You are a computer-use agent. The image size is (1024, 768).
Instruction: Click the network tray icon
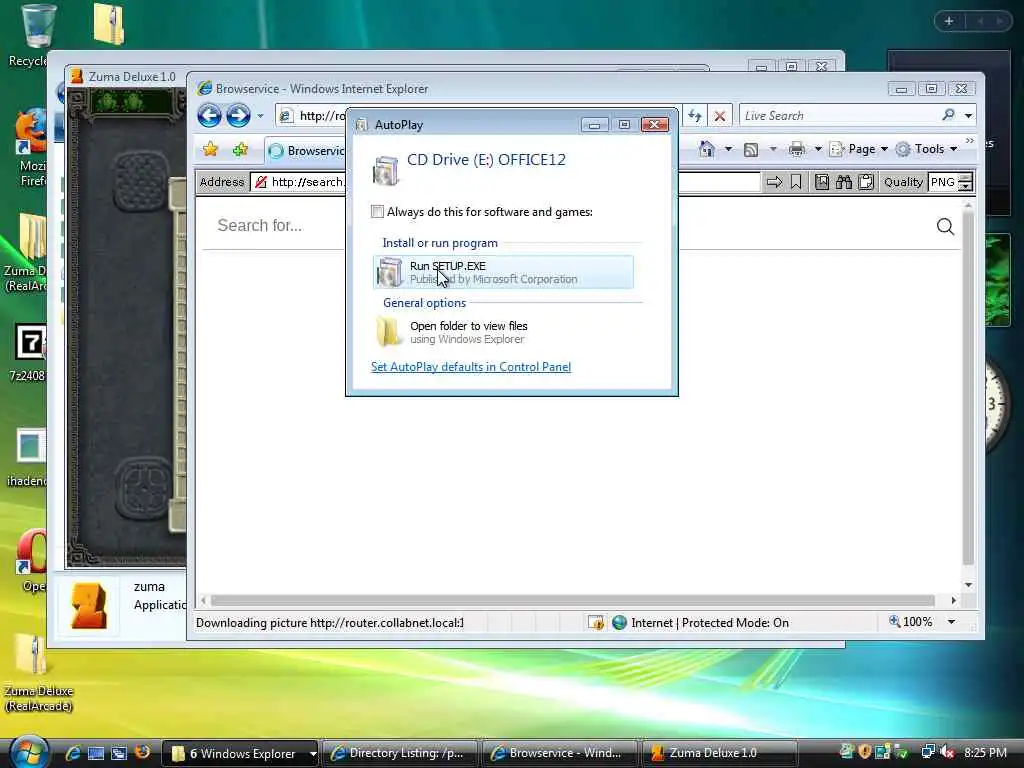tap(927, 752)
